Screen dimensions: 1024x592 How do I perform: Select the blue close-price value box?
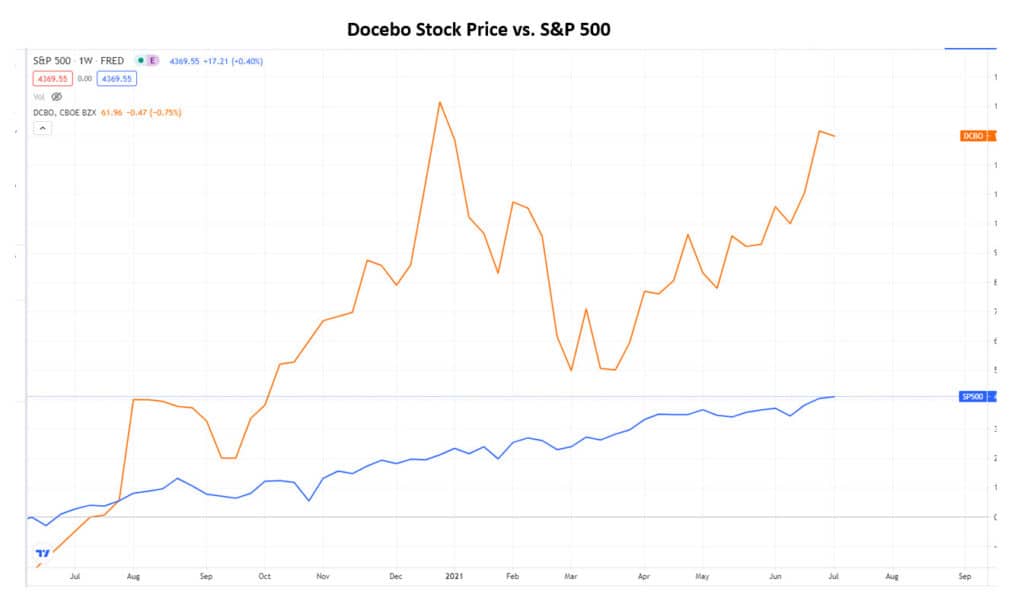click(x=117, y=78)
